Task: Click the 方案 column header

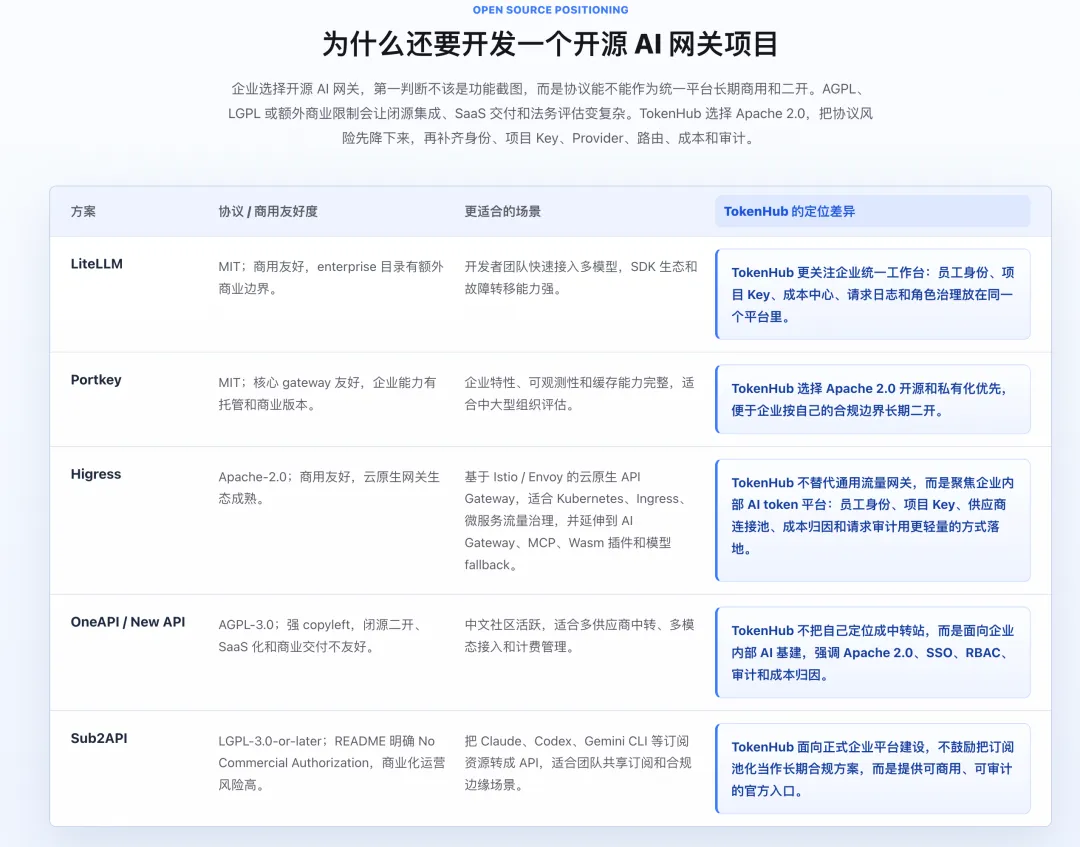Action: (x=83, y=211)
